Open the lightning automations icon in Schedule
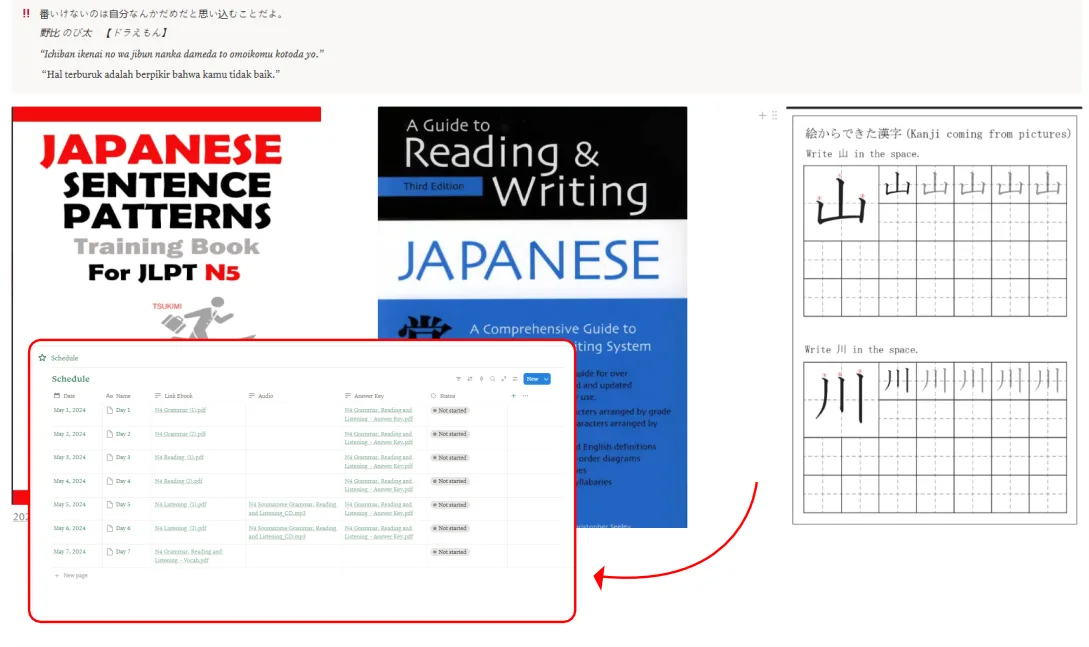1089x647 pixels. pyautogui.click(x=481, y=379)
